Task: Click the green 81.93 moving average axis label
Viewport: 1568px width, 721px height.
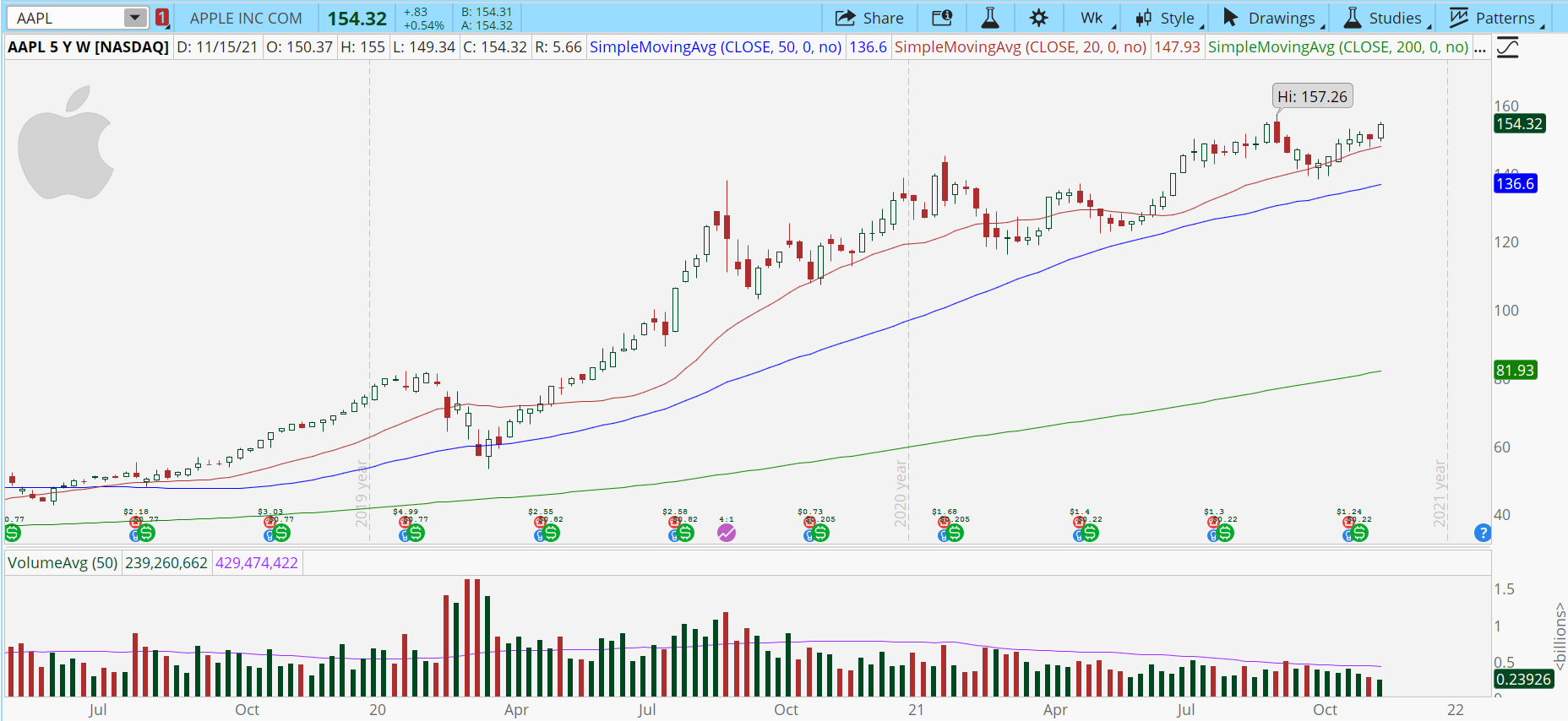Action: click(1515, 371)
